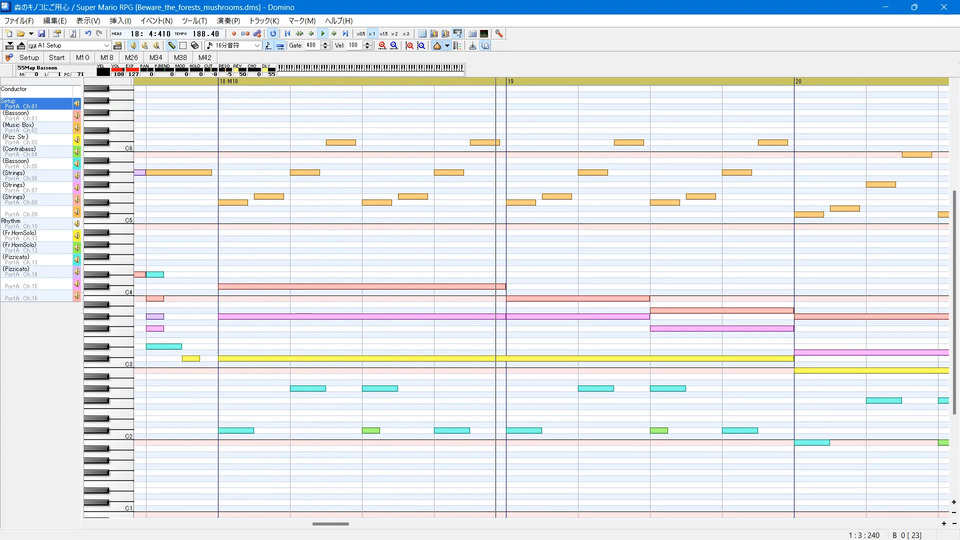Select the eraser tool

pos(195,45)
